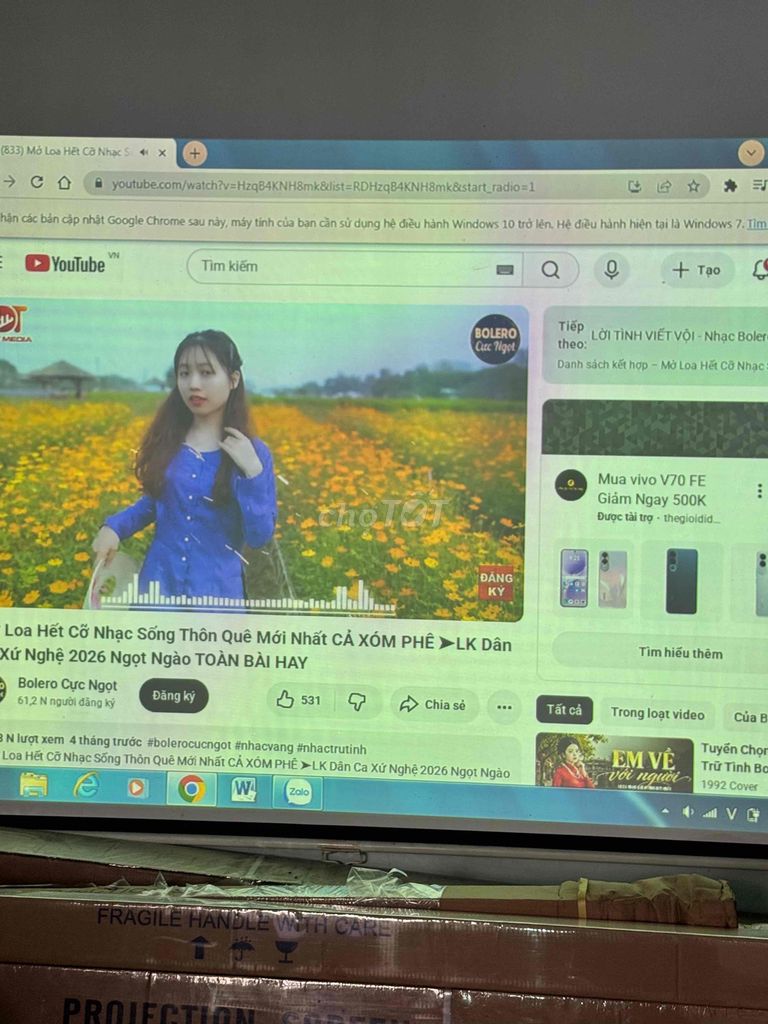Click the network signal tray icon

(709, 813)
